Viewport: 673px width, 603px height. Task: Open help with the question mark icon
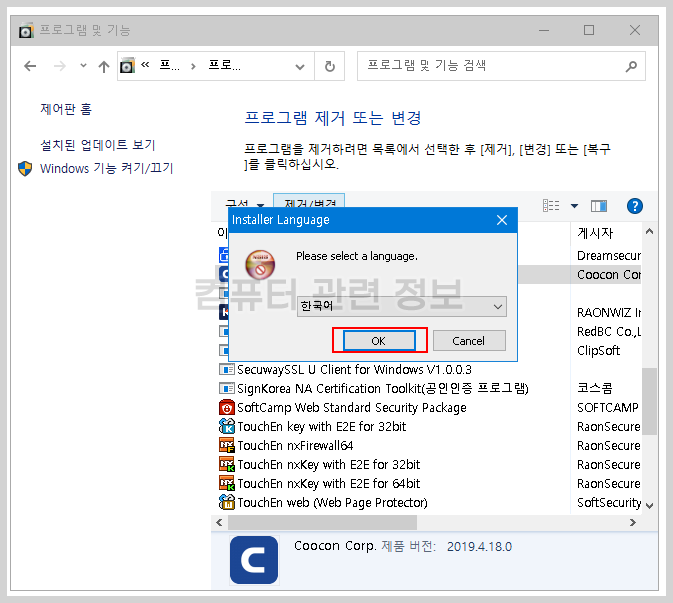(634, 206)
